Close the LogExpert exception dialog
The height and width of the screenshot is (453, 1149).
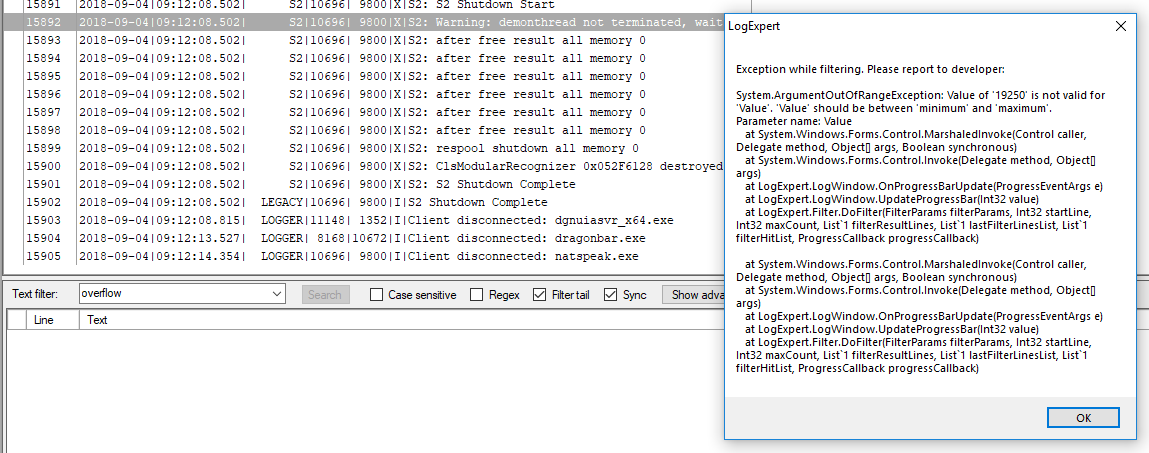point(1120,26)
